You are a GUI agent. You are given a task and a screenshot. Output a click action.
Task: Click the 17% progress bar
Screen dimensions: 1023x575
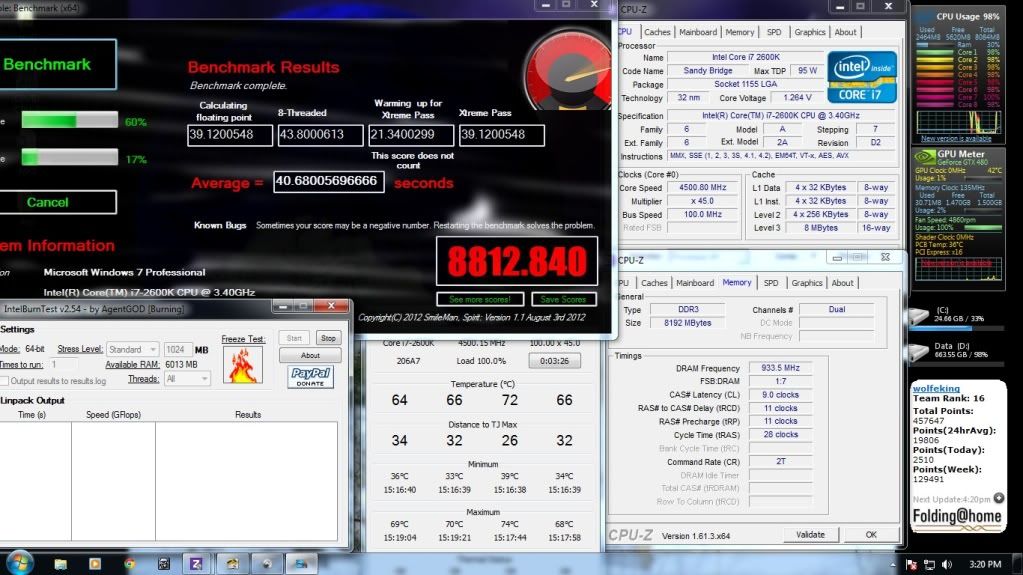click(69, 158)
